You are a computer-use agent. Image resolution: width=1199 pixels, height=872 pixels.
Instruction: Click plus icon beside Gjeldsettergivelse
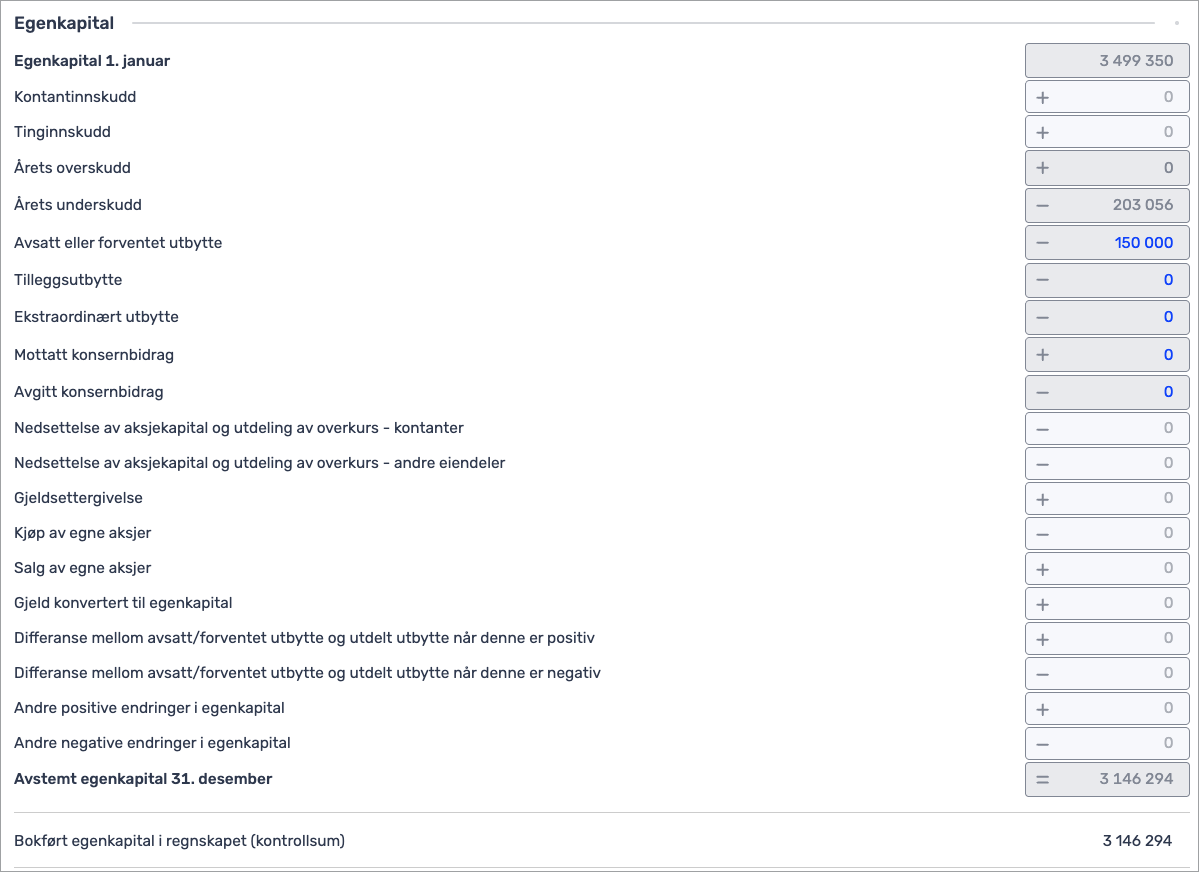1043,499
